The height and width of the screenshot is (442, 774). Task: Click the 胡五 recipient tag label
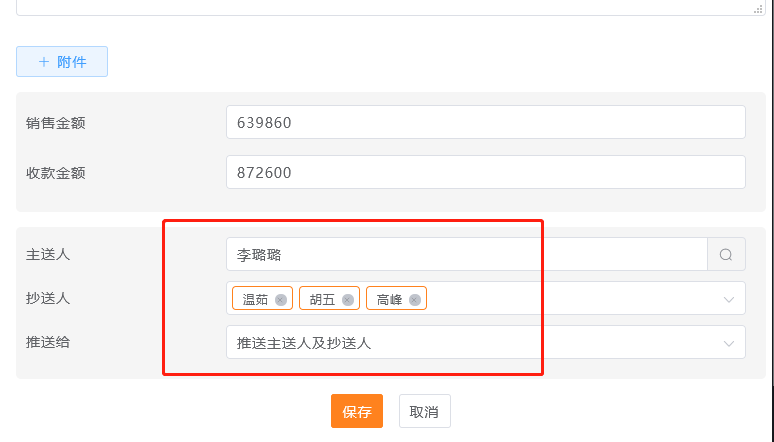pyautogui.click(x=323, y=299)
